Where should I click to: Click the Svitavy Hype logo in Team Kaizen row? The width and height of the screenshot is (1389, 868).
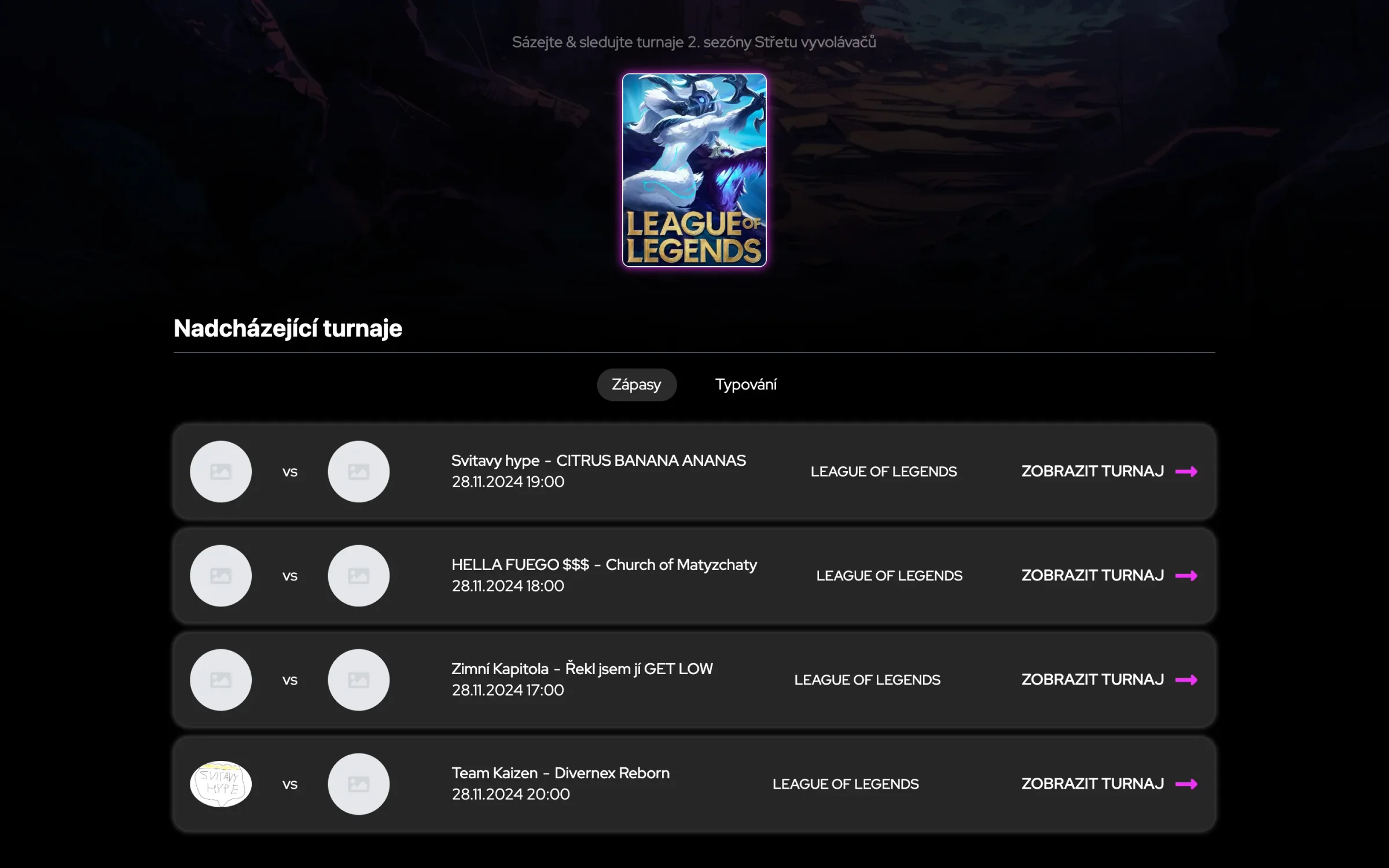coord(221,784)
